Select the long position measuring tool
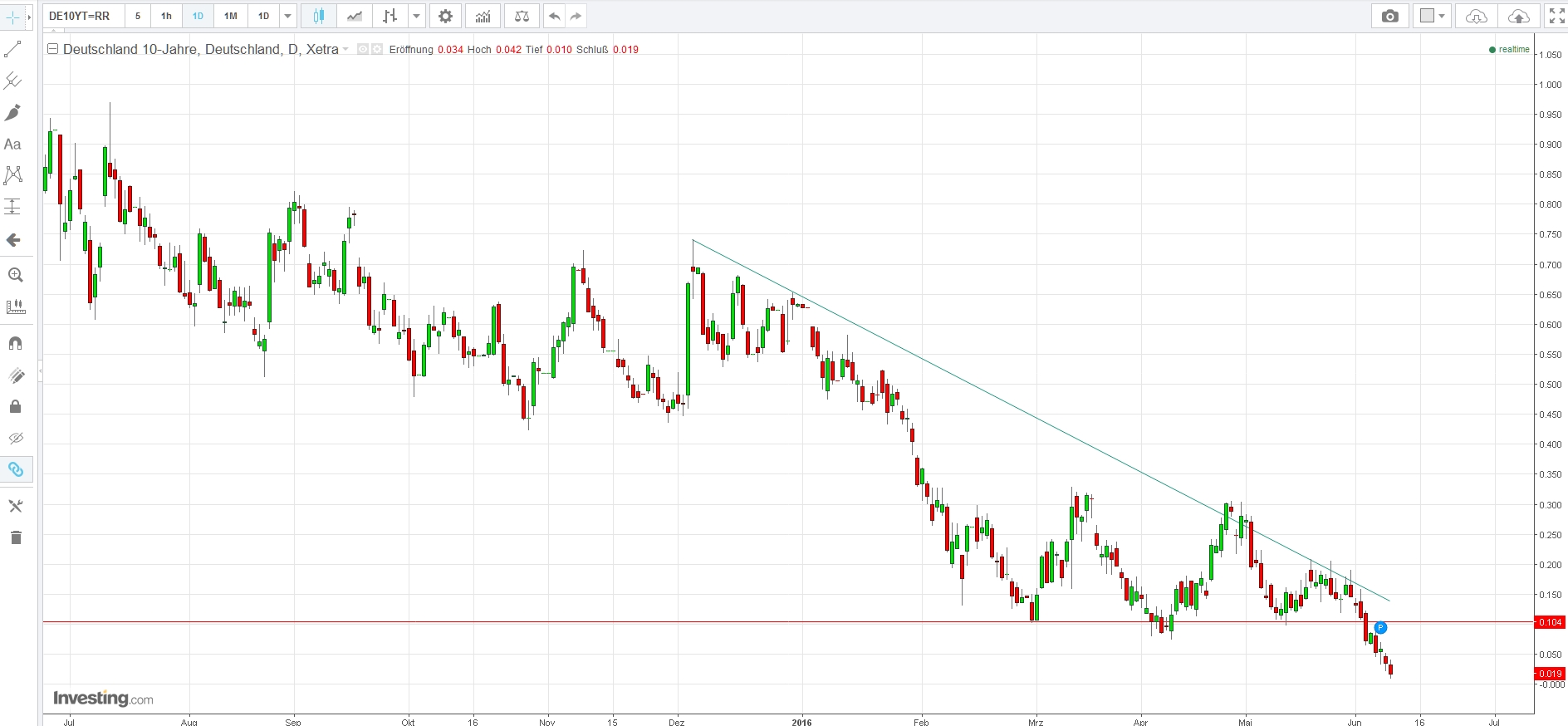The height and width of the screenshot is (726, 1568). (x=13, y=206)
